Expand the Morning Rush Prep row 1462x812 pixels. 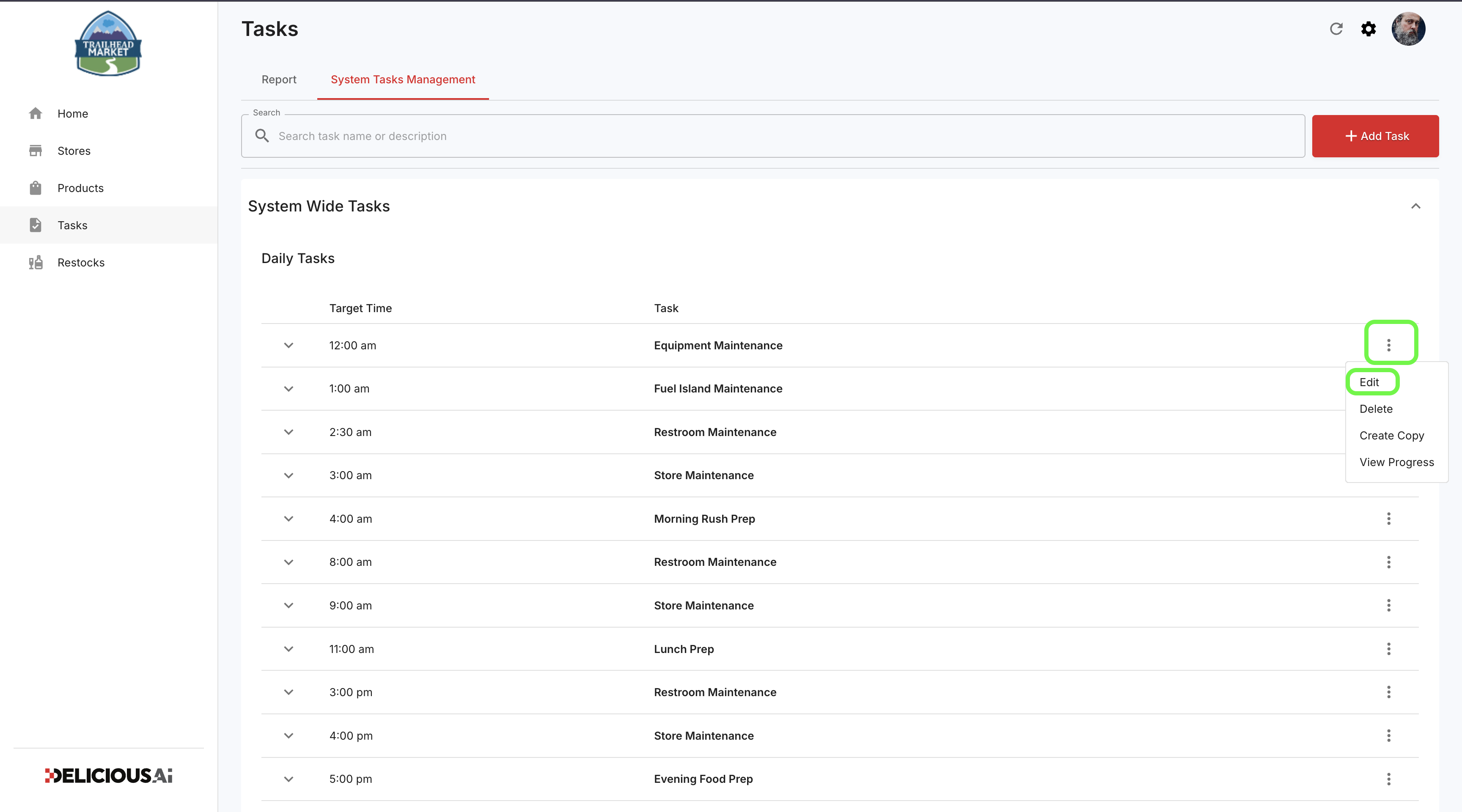pos(289,518)
